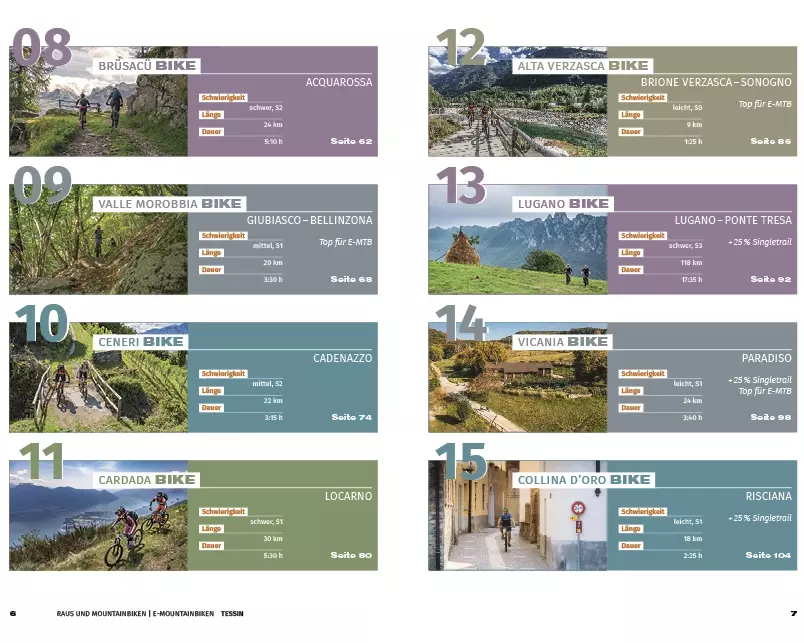Screen dimensions: 804x643
Task: Click +25 % Singletrail in Collina d'Oro card
Action: [760, 518]
